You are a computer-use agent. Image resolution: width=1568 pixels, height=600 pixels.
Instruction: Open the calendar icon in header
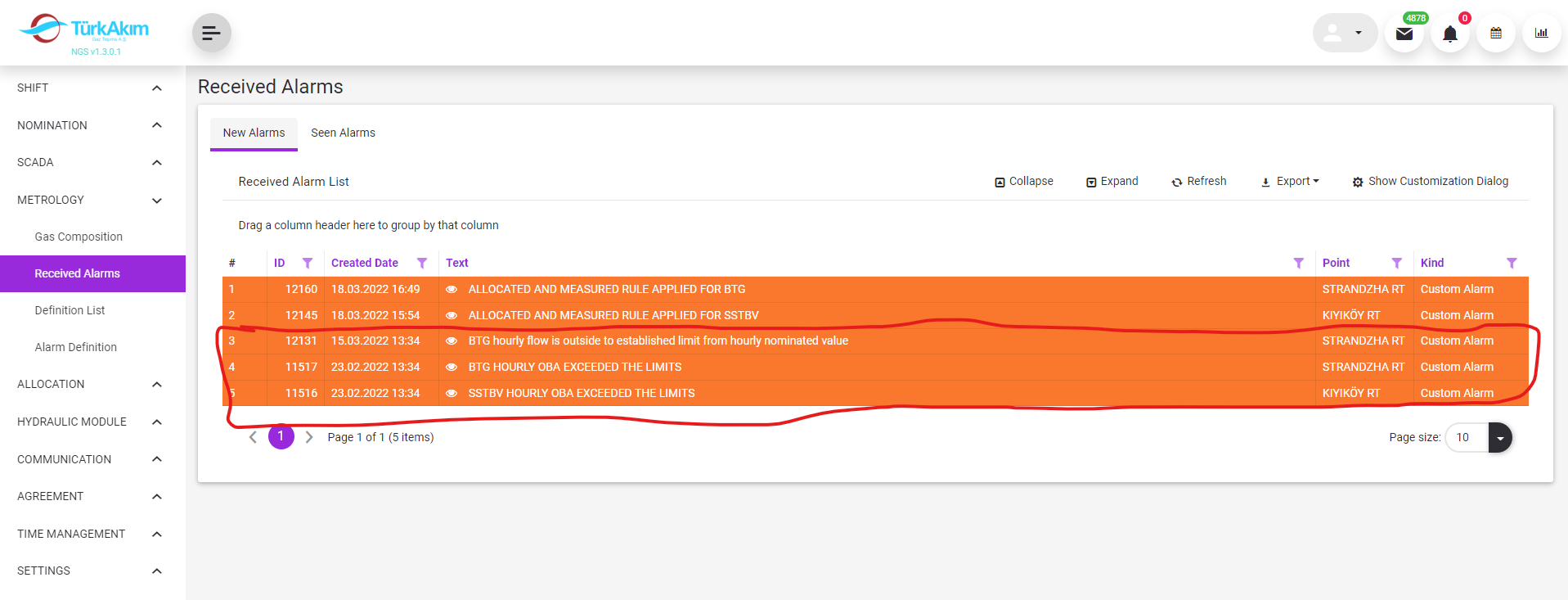pos(1495,34)
